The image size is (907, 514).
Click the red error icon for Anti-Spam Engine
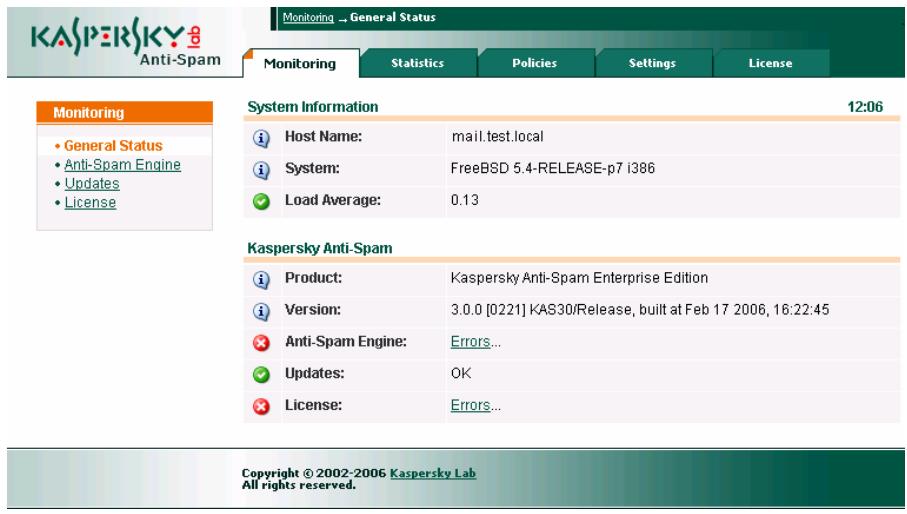click(x=261, y=343)
